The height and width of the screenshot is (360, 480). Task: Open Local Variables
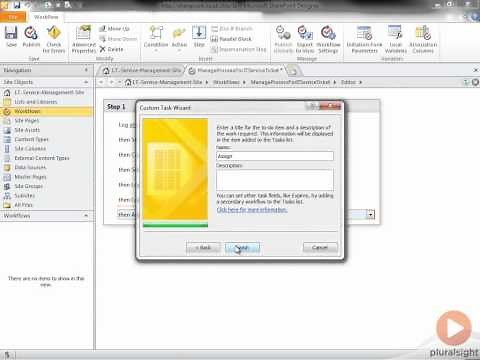(x=396, y=40)
